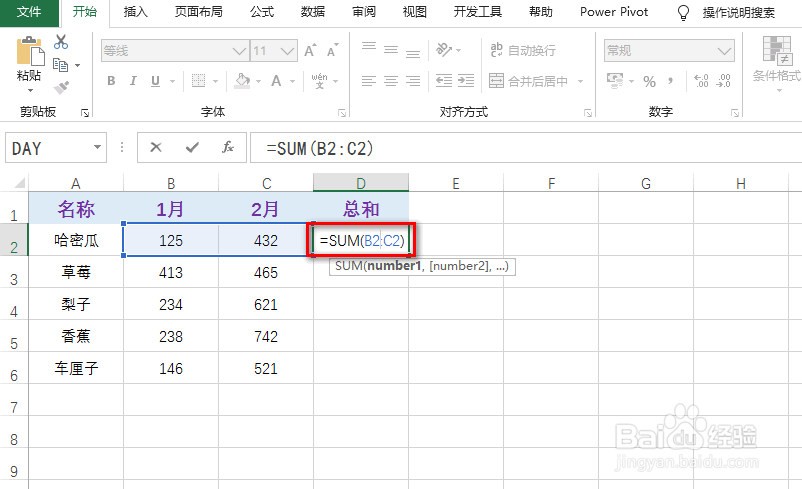Open 对齐方式 dialog launcher
802x489 pixels.
pos(588,113)
